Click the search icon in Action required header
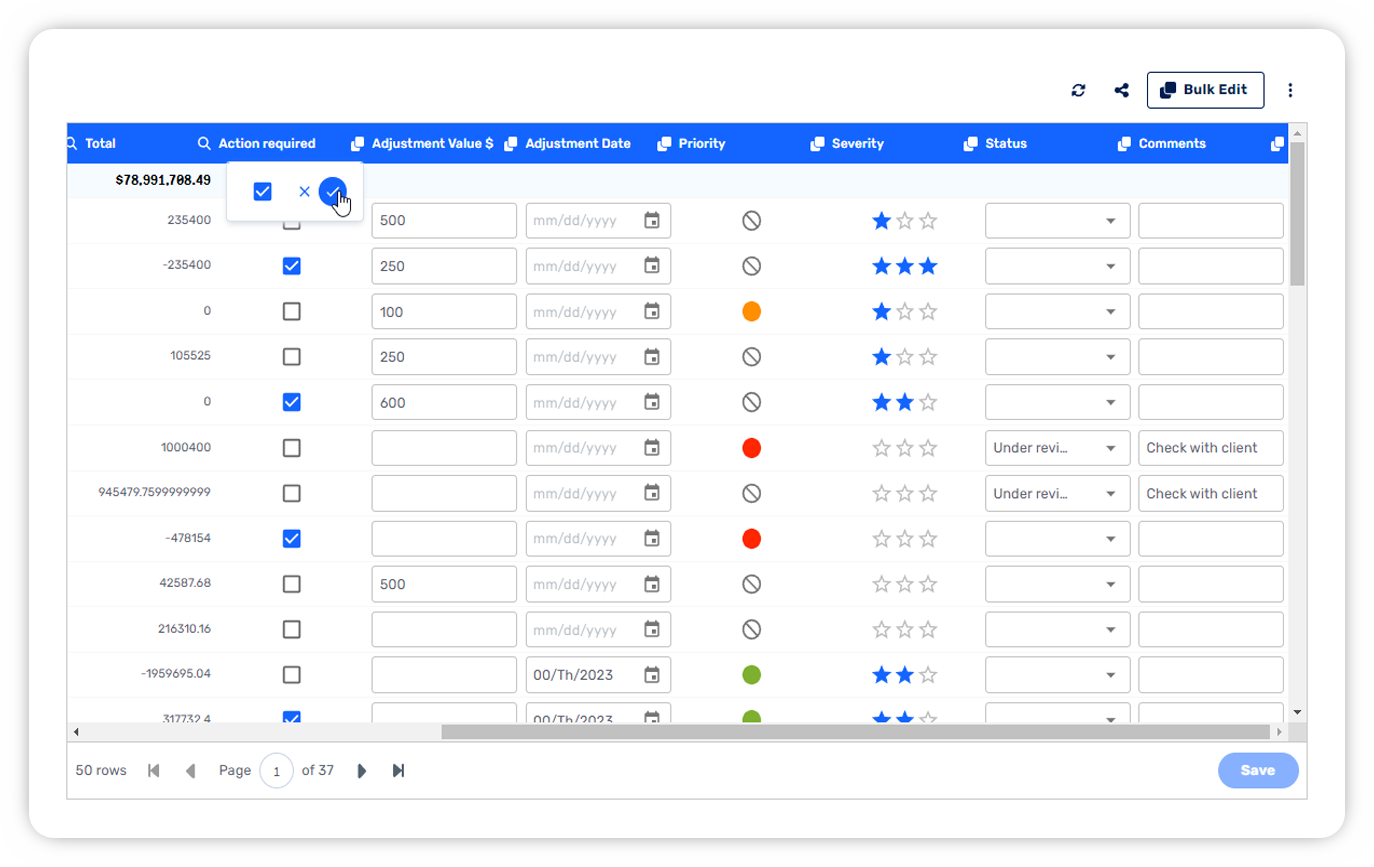The image size is (1374, 867). (x=204, y=144)
